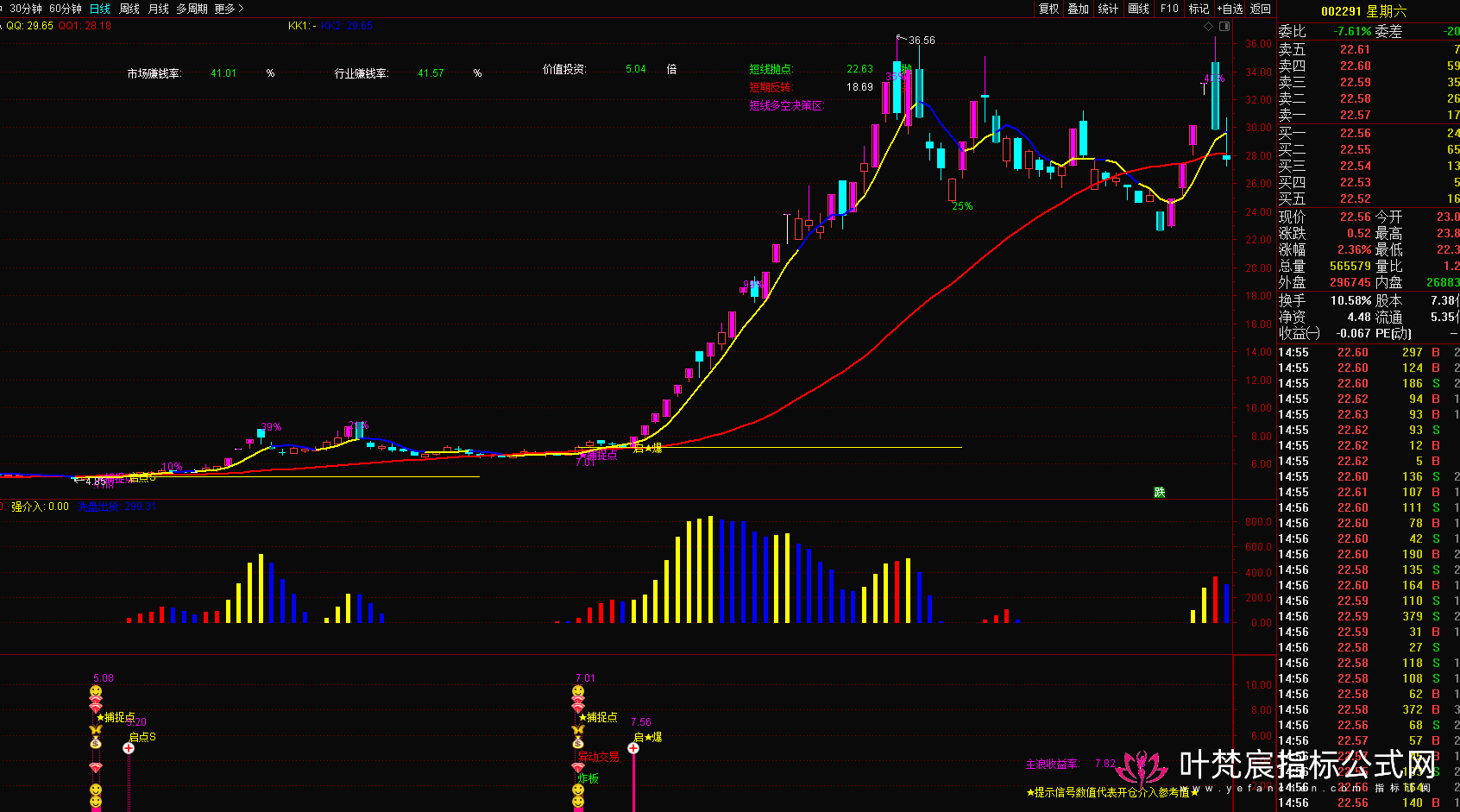The width and height of the screenshot is (1460, 812).
Task: Add stock via the +自选 button
Action: [1230, 9]
